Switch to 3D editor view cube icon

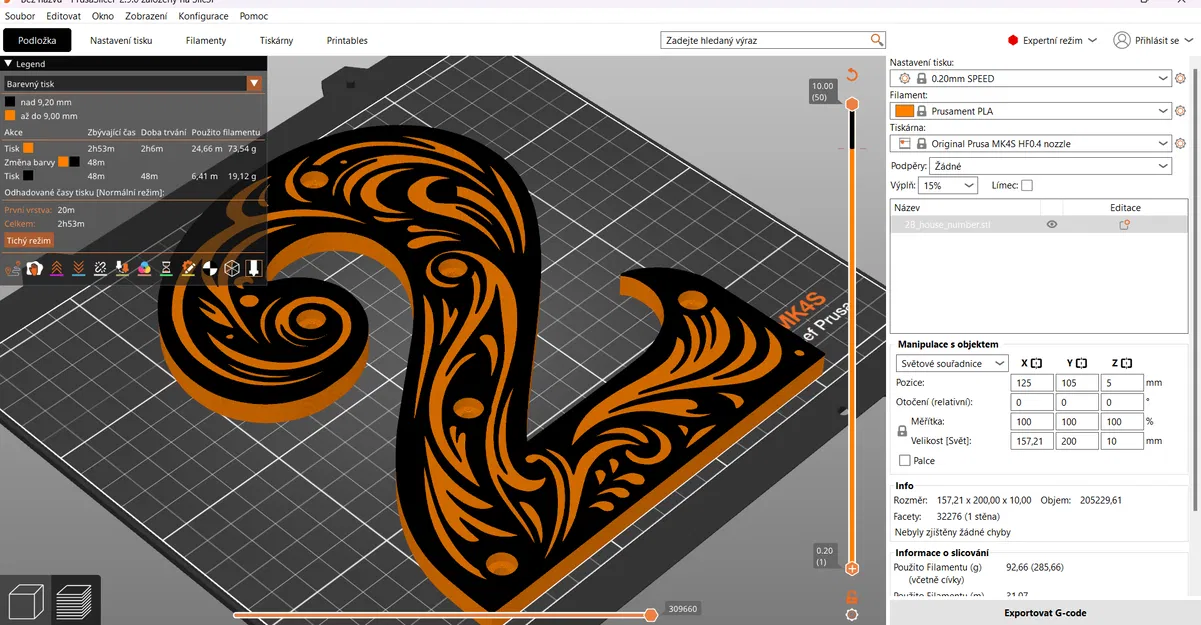click(x=25, y=599)
